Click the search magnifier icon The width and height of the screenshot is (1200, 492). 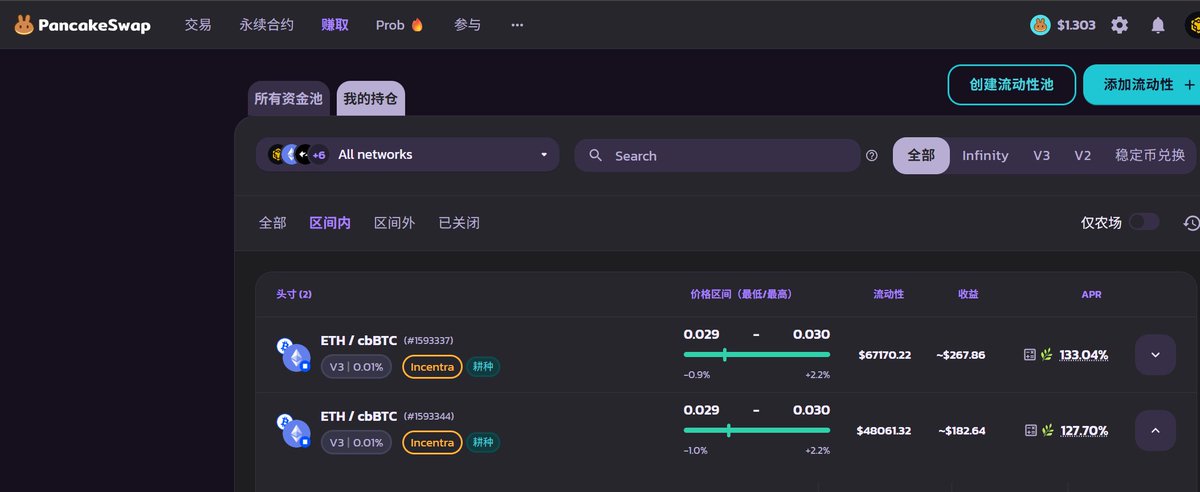[x=596, y=156]
